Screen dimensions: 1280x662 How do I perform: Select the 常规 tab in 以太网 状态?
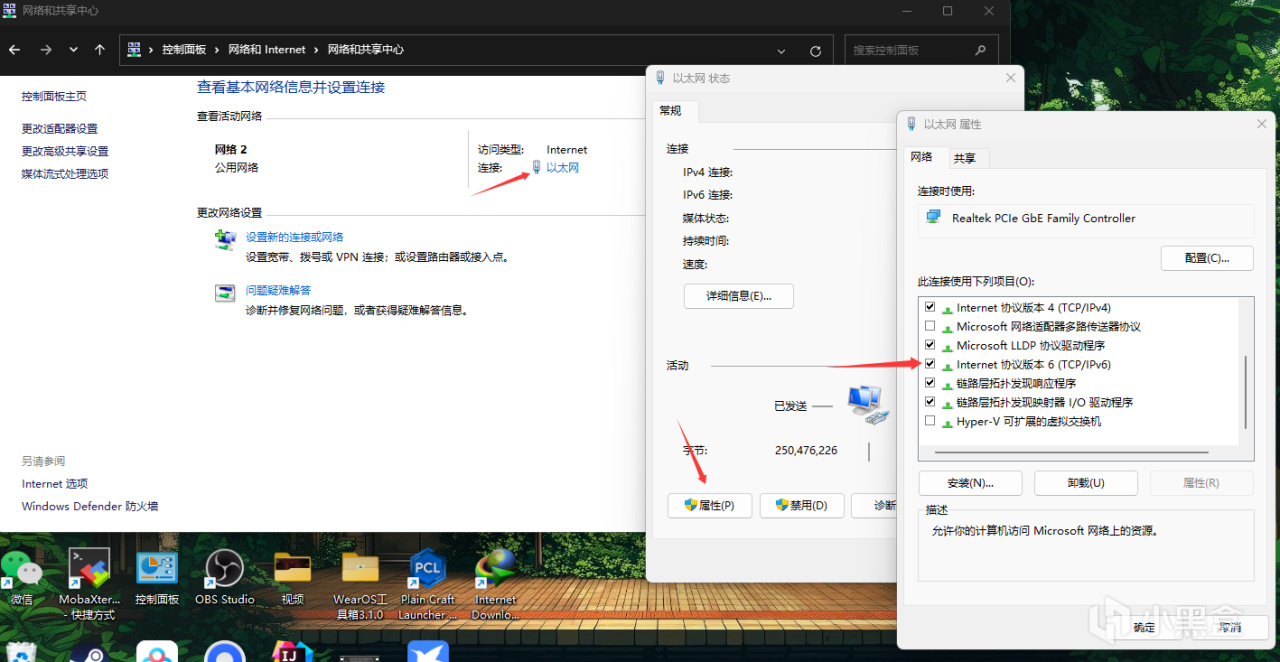[670, 110]
